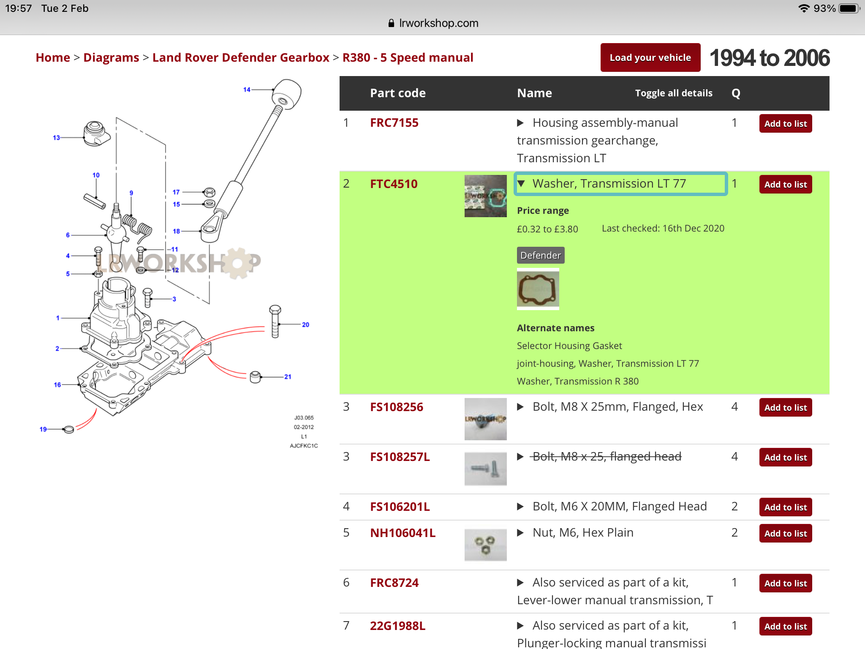Add FS106201L to list
The image size is (865, 649).
click(x=786, y=507)
